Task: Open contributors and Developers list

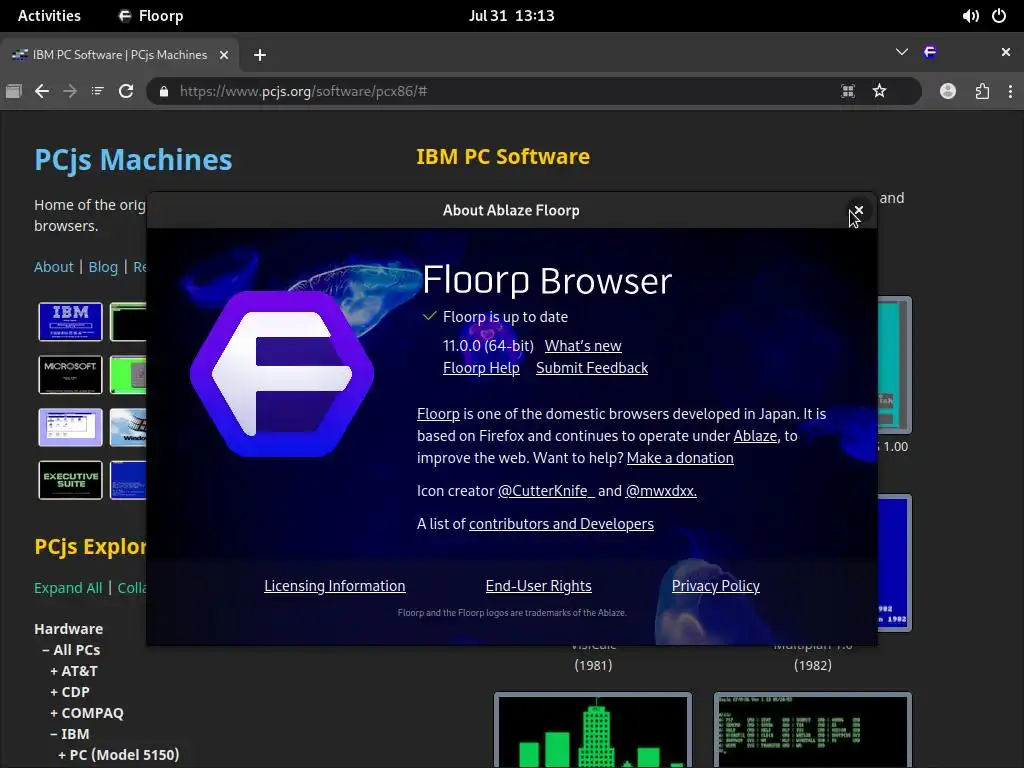Action: (x=561, y=524)
